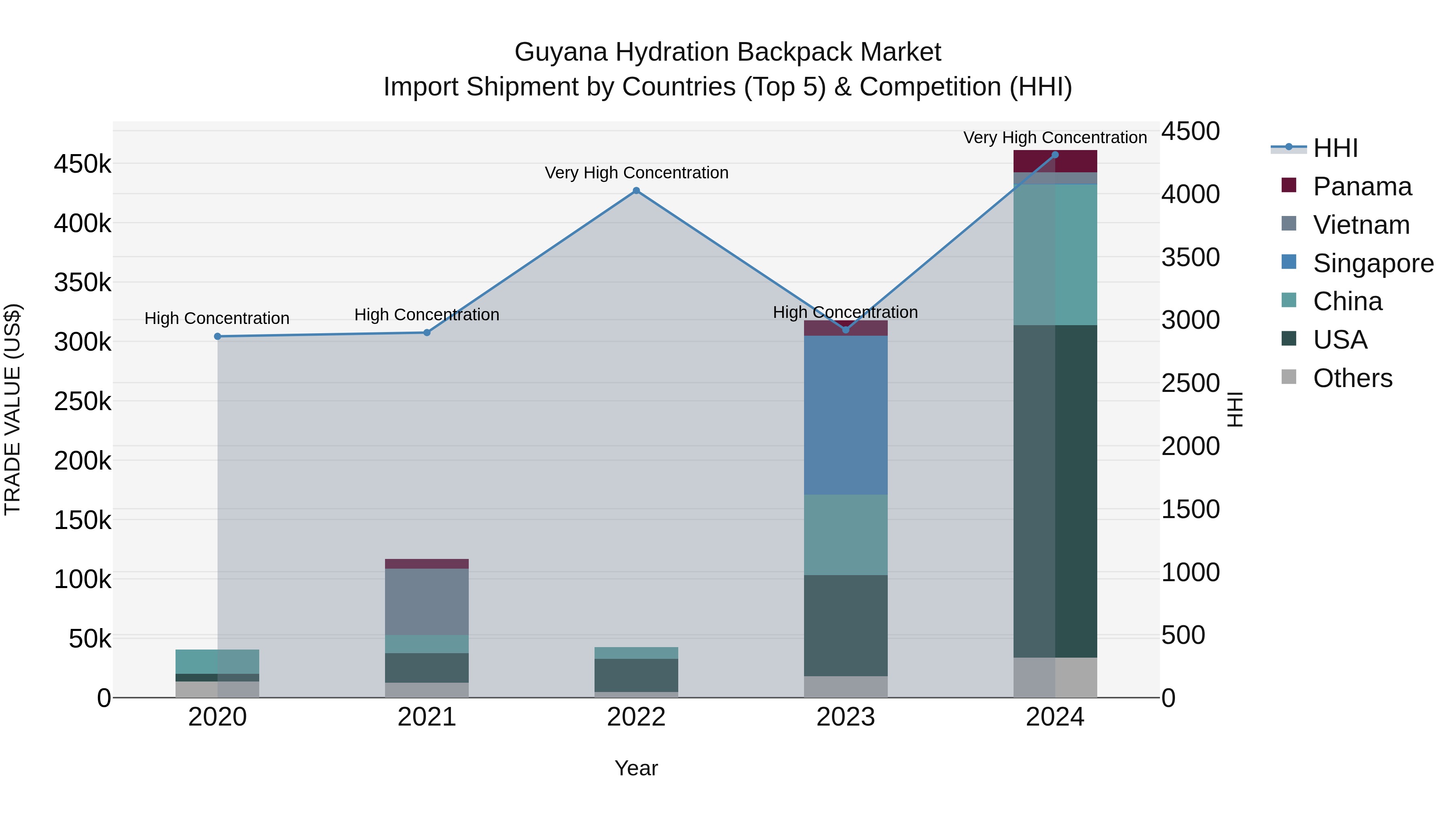The height and width of the screenshot is (819, 1456).
Task: Click the Vietnam segment in the 2021 bar
Action: tap(427, 602)
